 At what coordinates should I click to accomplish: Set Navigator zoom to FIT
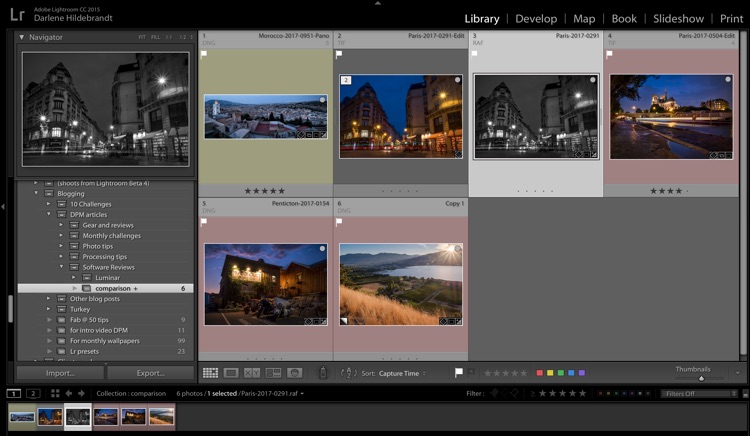142,37
